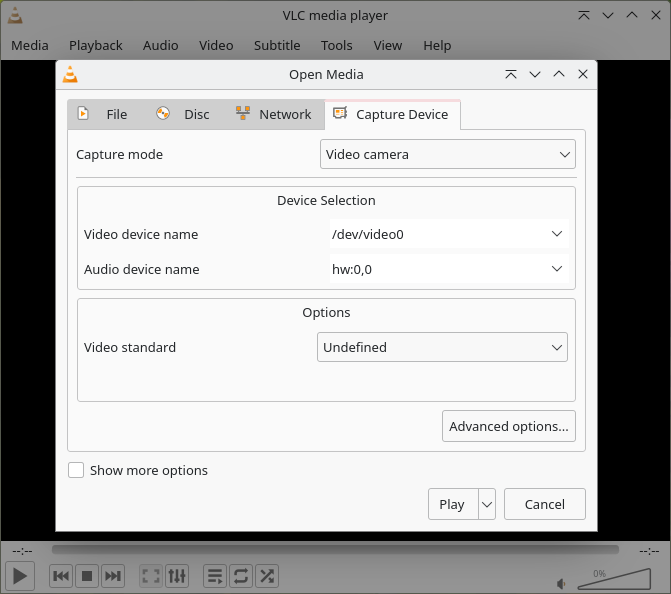
Task: Open the Audio menu
Action: click(160, 45)
